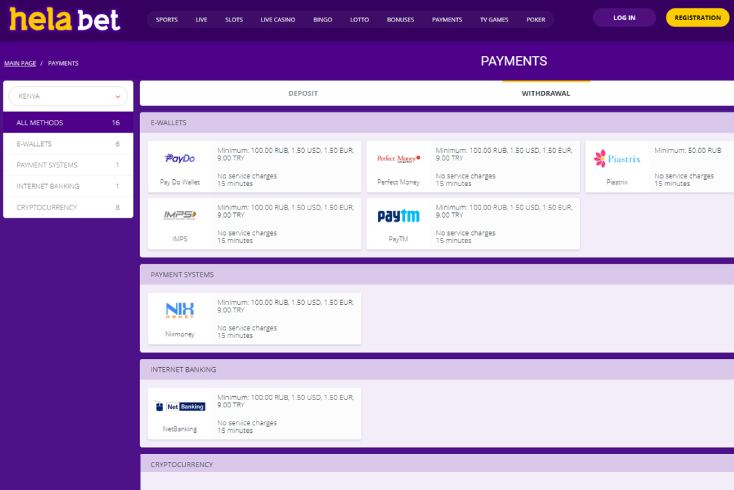Open the Lotto page
Viewport: 734px width, 490px height.
click(360, 20)
